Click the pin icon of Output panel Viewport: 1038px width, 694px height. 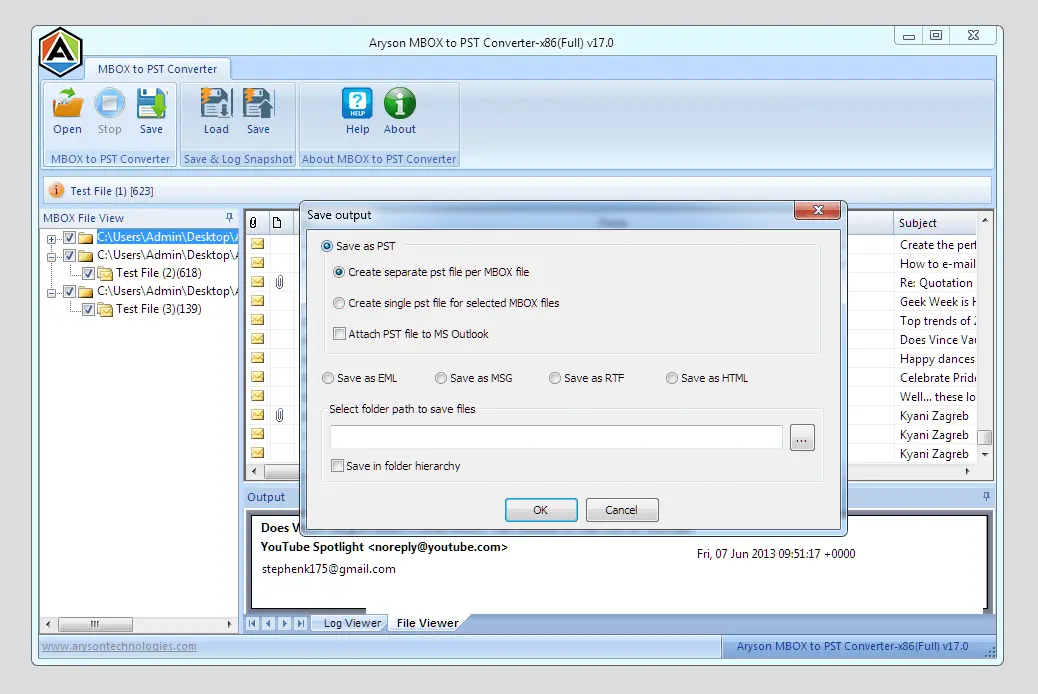pyautogui.click(x=986, y=496)
